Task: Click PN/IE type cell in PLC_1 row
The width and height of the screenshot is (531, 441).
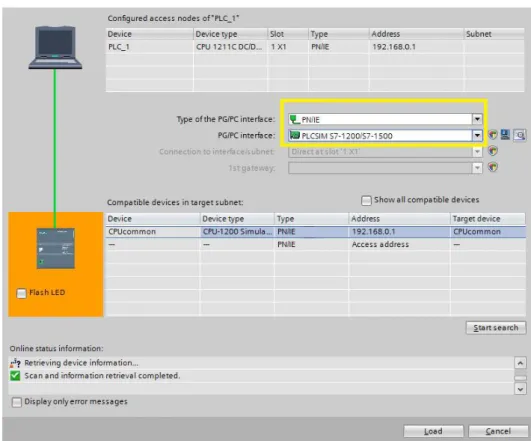Action: [x=339, y=47]
